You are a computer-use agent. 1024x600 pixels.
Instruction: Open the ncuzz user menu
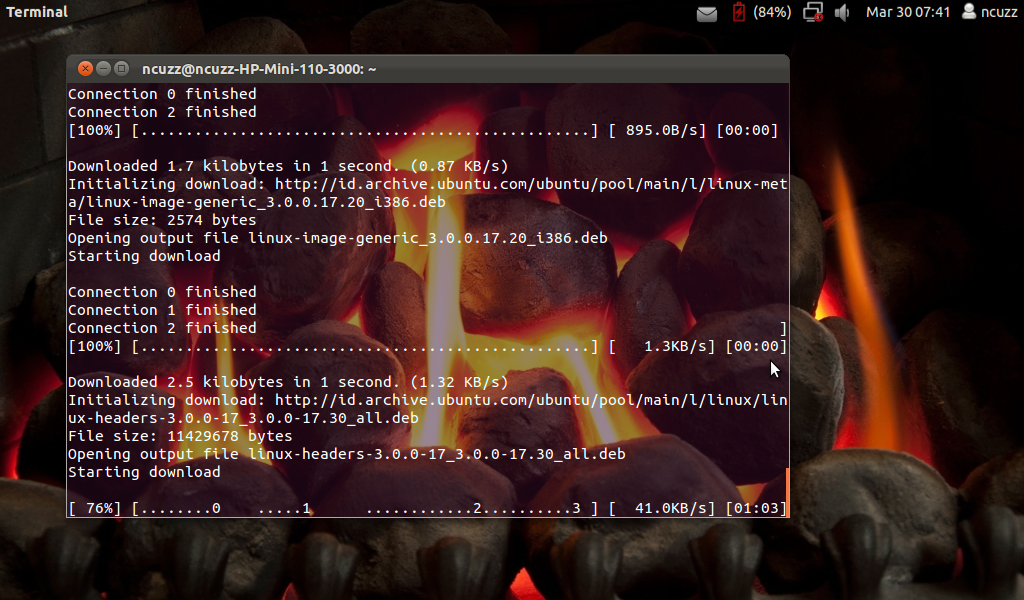(x=989, y=12)
